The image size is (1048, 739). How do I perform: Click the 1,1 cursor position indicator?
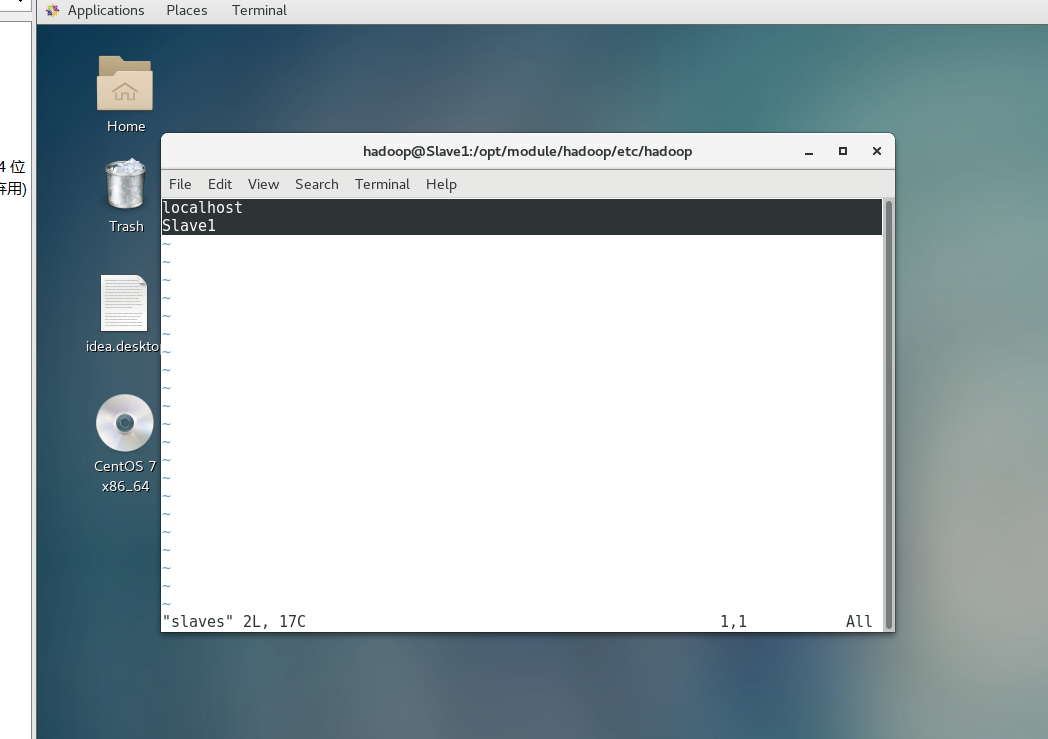(x=733, y=622)
